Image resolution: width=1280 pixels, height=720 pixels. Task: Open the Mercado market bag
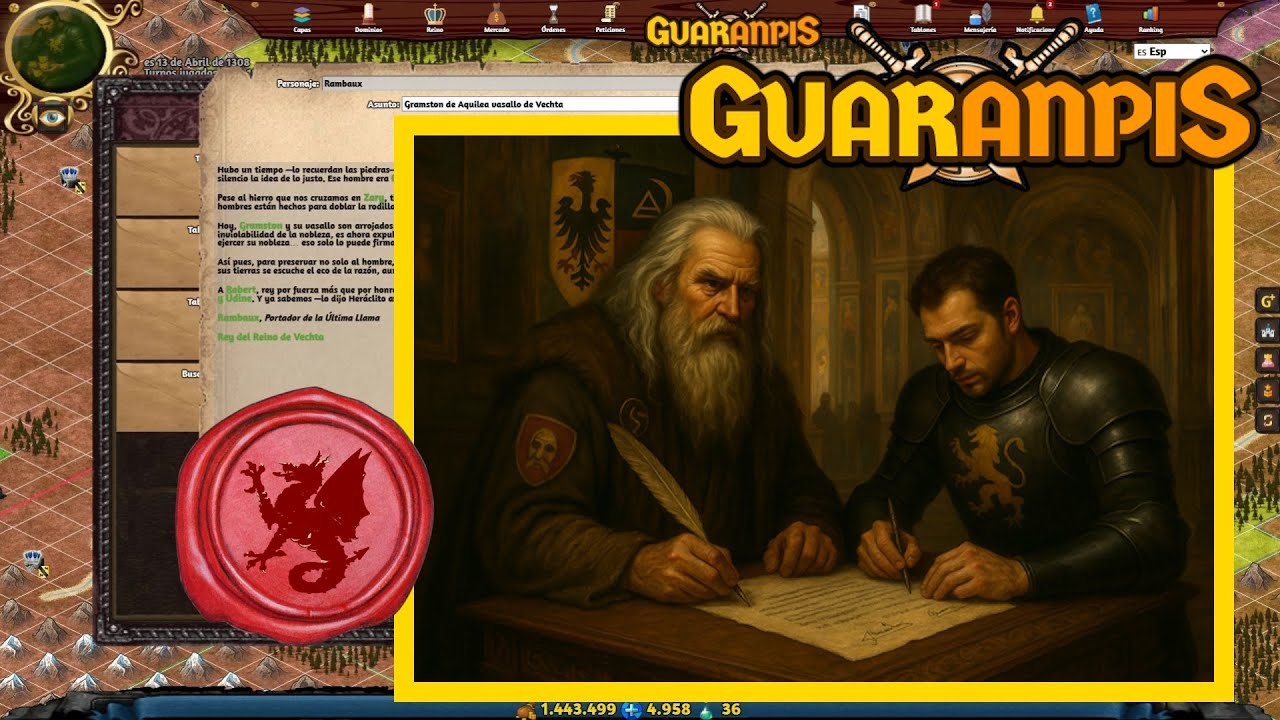click(x=497, y=18)
